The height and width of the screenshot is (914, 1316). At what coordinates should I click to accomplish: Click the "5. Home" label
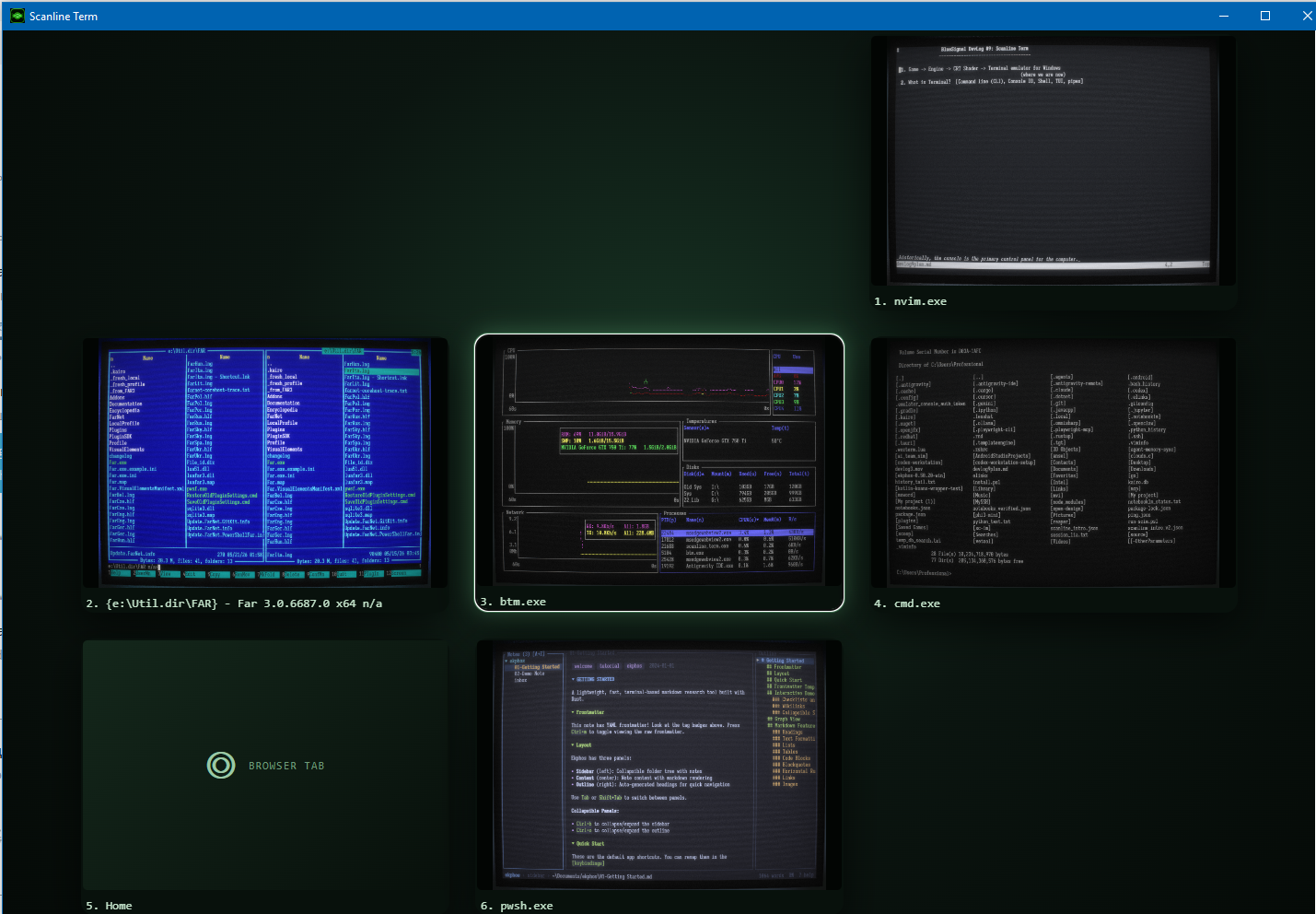(109, 906)
